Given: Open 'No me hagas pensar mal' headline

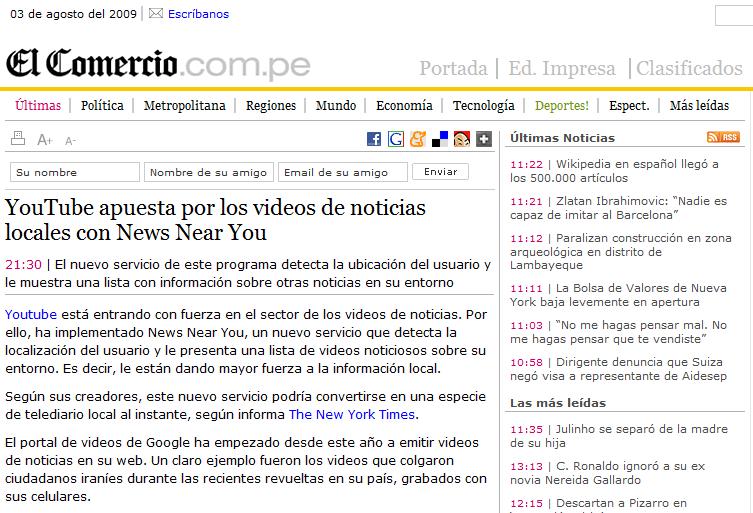Looking at the screenshot, I should (618, 332).
